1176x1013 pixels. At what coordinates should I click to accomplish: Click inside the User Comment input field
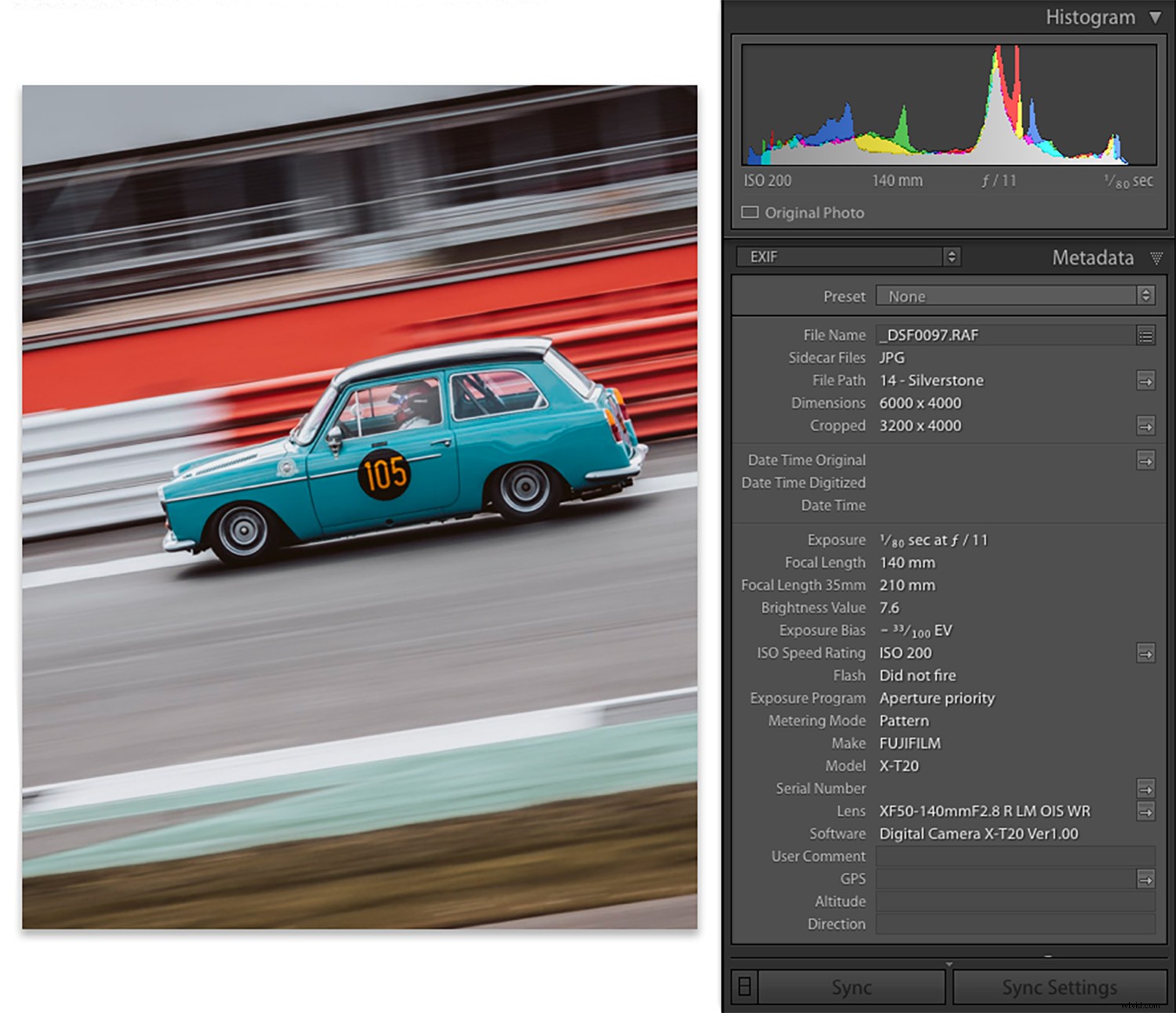pos(1015,856)
